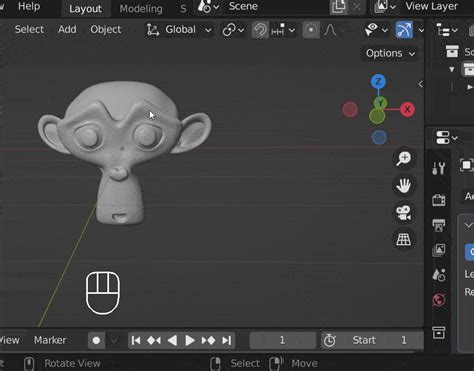Expand the Options dropdown

point(390,53)
